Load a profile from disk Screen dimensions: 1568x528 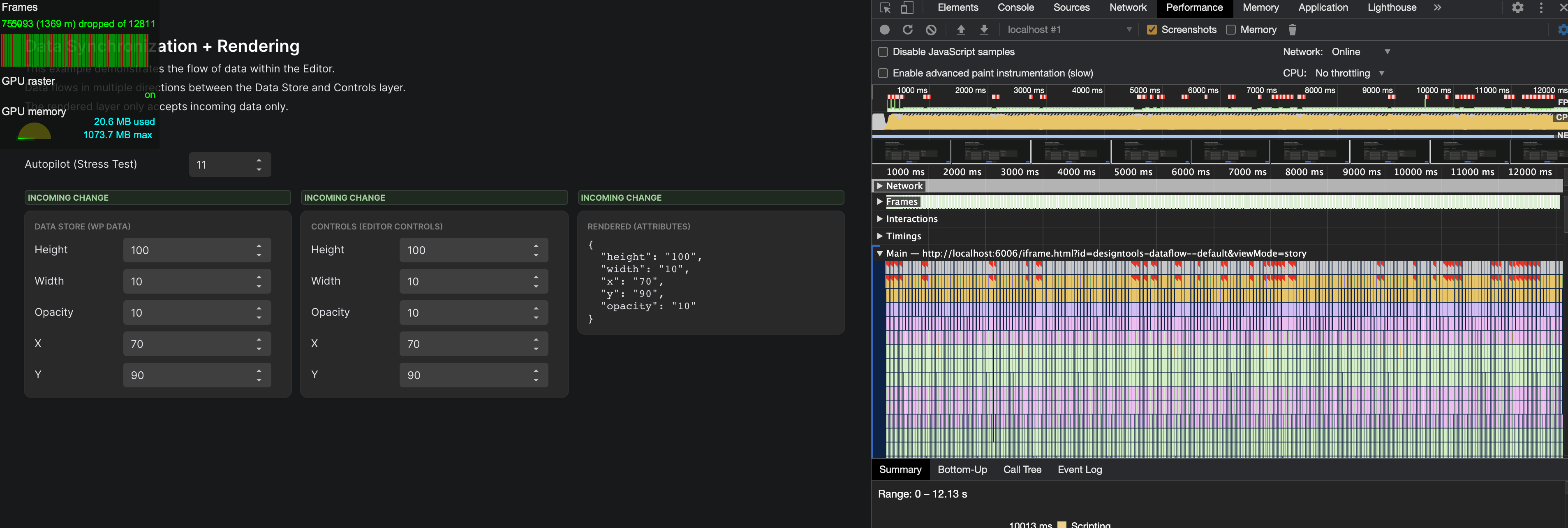[x=960, y=29]
